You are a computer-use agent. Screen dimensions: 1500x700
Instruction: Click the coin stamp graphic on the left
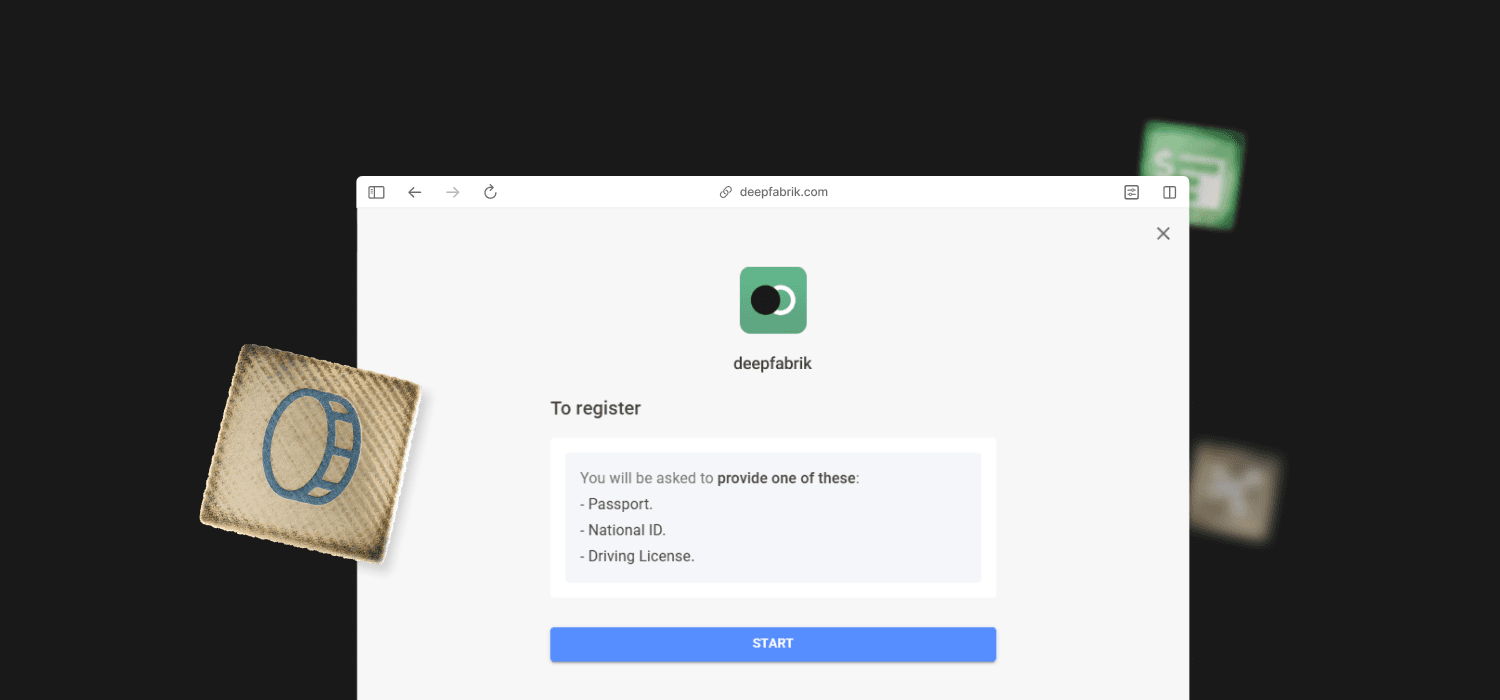coord(310,452)
